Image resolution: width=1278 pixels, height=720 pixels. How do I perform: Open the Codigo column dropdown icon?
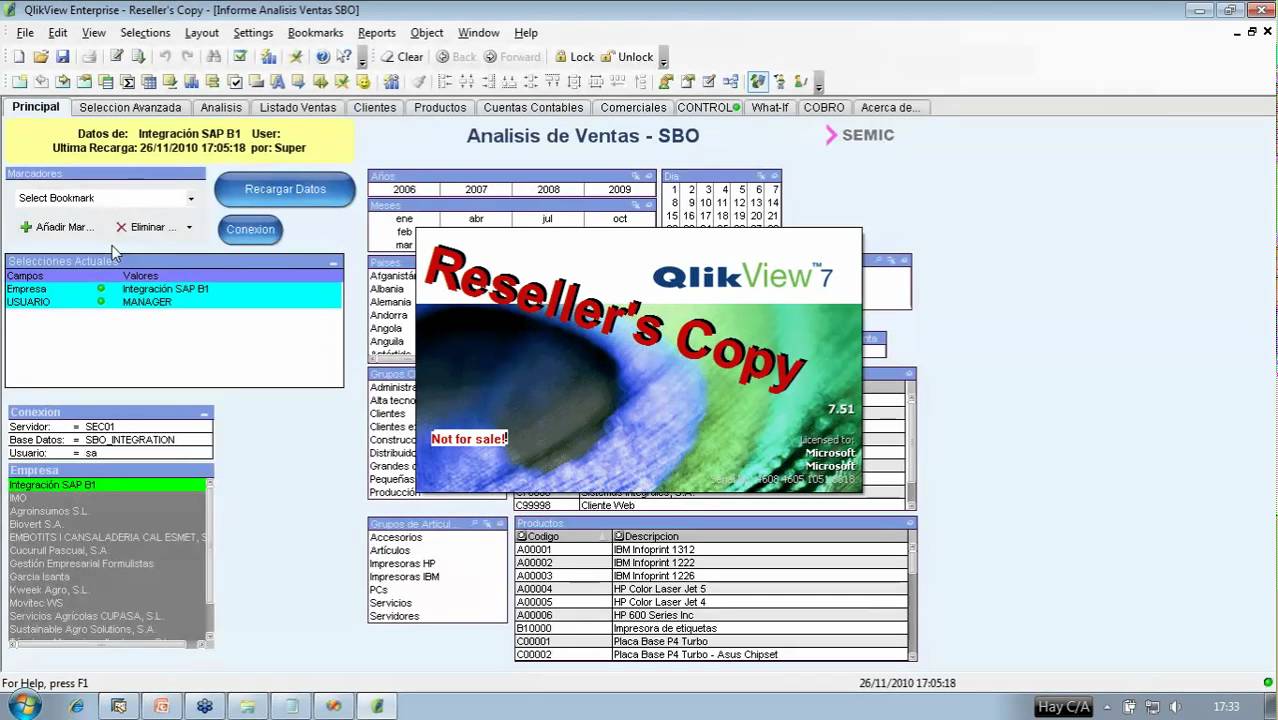coord(522,537)
